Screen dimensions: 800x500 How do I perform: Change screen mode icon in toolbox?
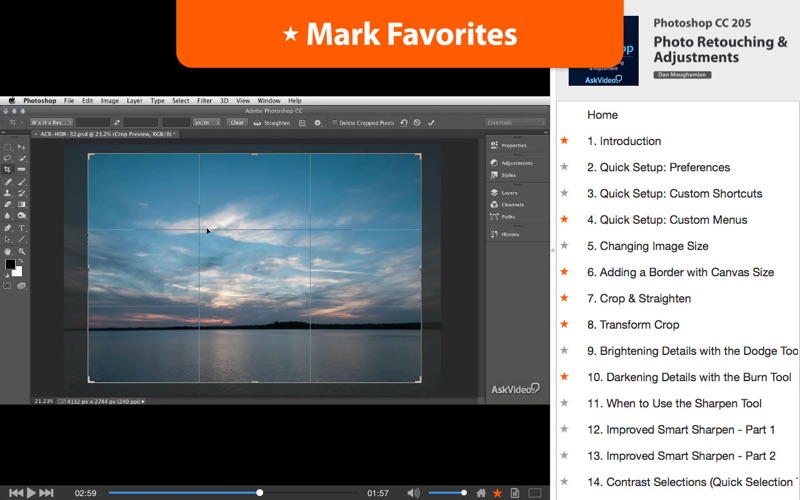point(21,286)
